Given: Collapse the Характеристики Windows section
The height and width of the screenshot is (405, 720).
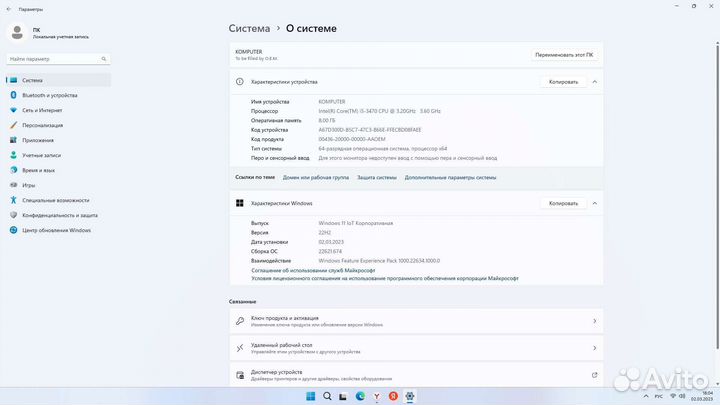Looking at the screenshot, I should click(x=595, y=203).
